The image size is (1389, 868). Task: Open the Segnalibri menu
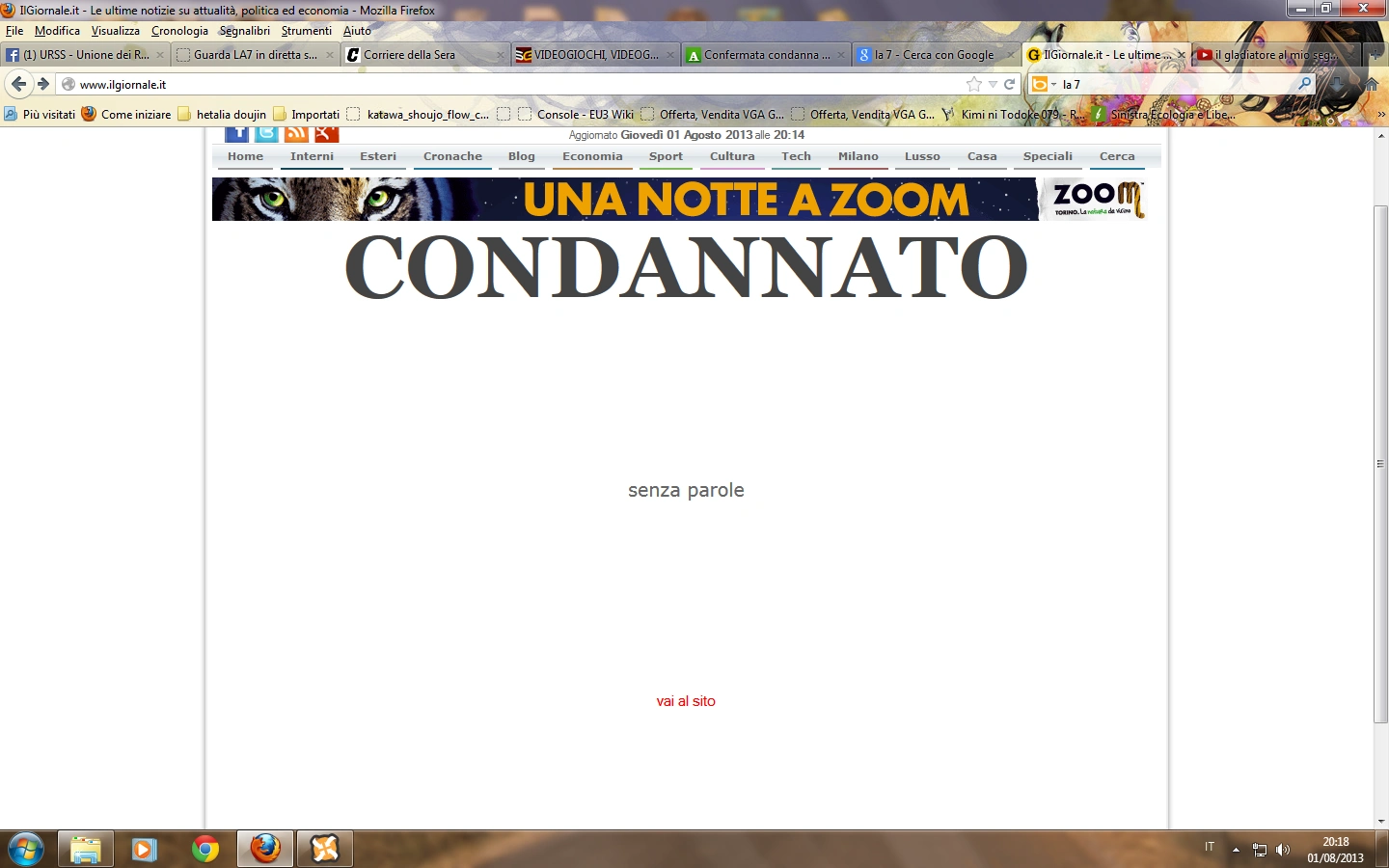(245, 31)
